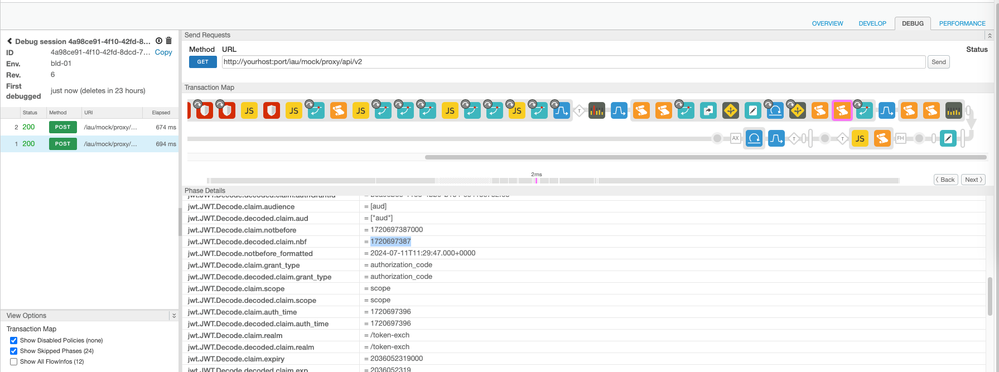Image resolution: width=999 pixels, height=372 pixels.
Task: Switch to the OVERVIEW tab
Action: [828, 24]
